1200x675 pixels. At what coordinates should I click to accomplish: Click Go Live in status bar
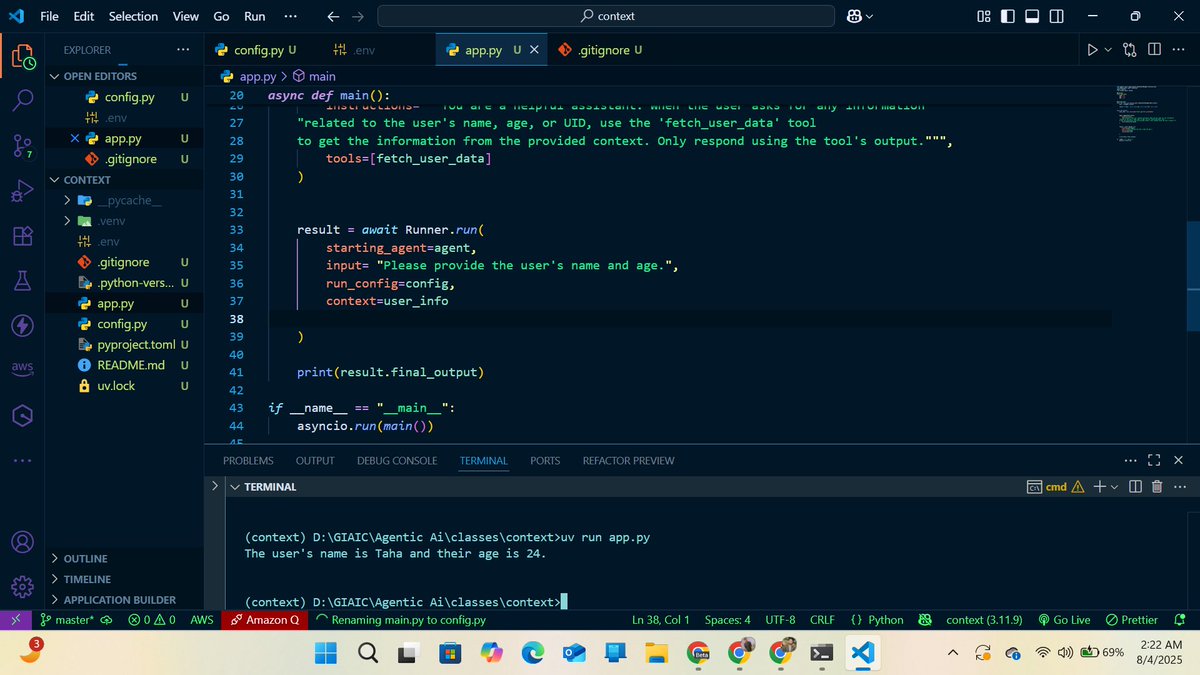(1065, 620)
